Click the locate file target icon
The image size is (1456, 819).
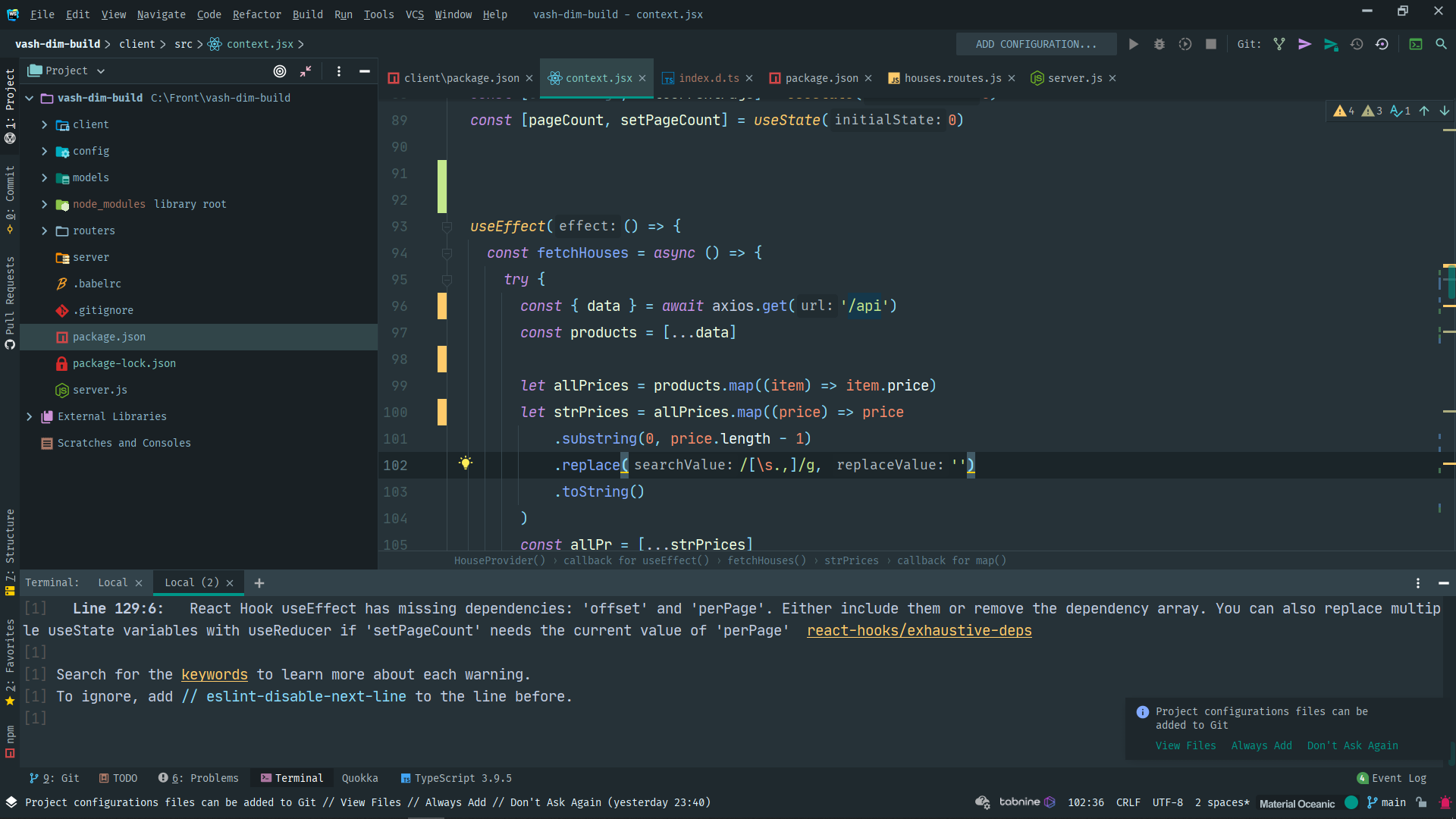(x=280, y=71)
